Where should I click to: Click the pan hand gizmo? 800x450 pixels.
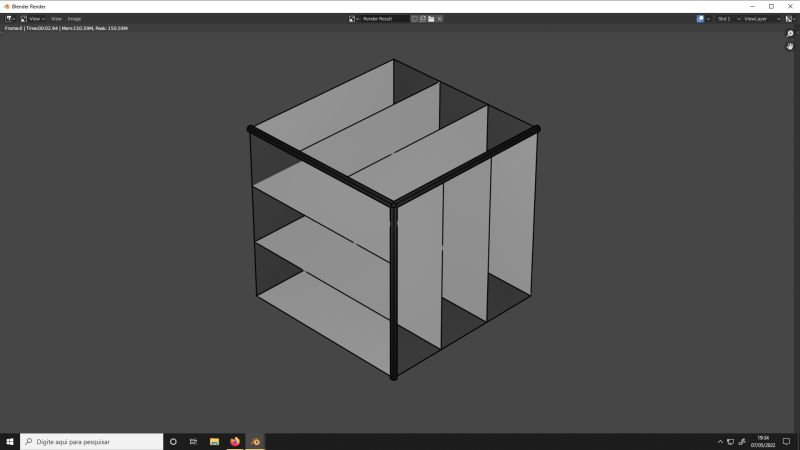click(790, 46)
